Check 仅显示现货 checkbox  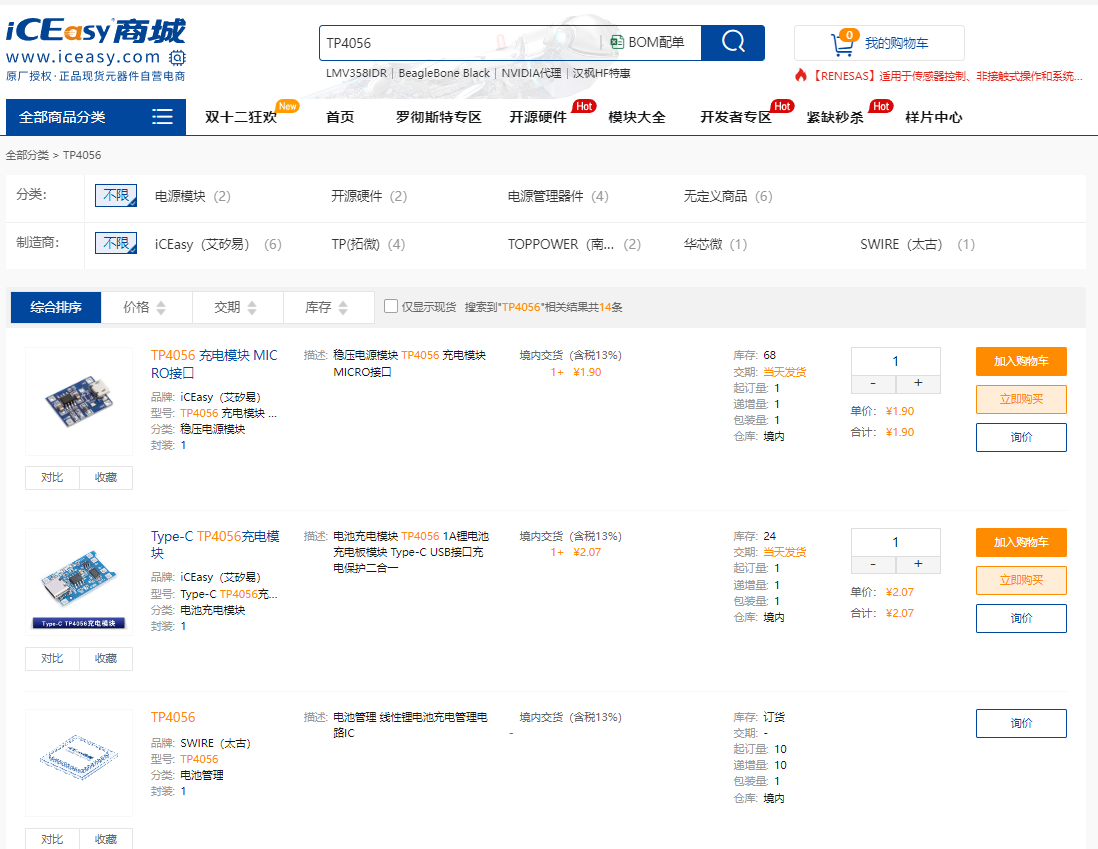point(391,306)
